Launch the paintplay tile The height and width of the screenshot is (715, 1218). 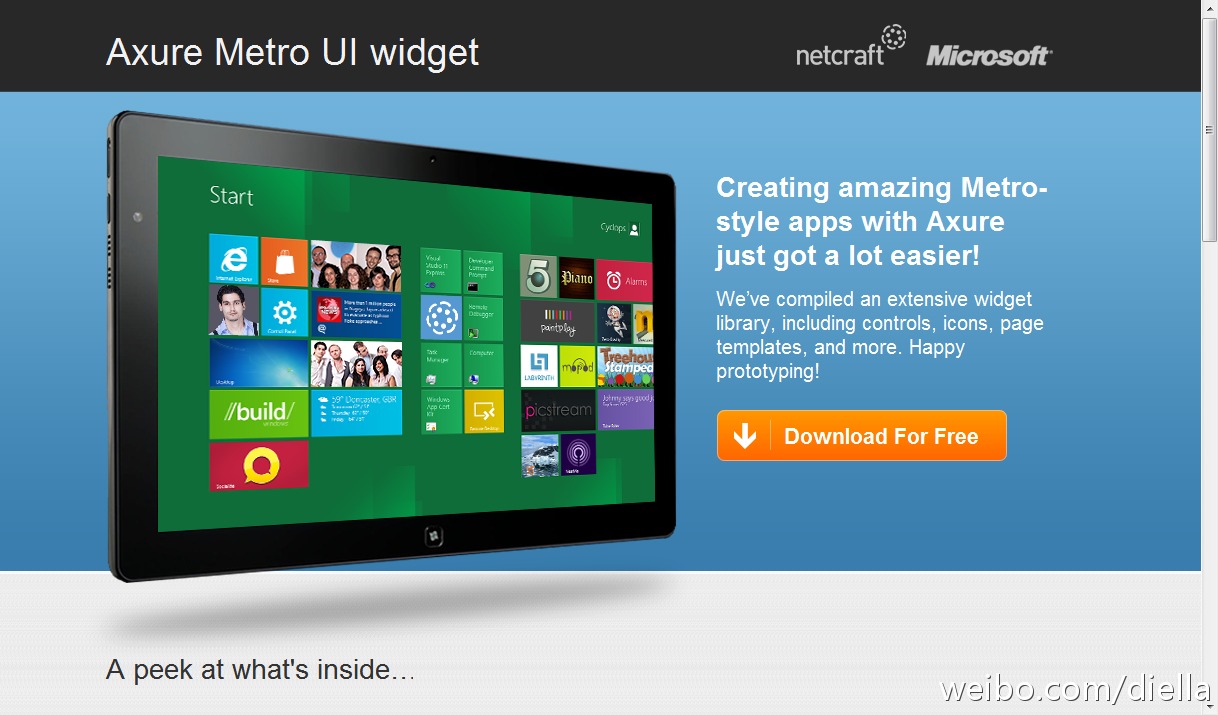tap(558, 322)
